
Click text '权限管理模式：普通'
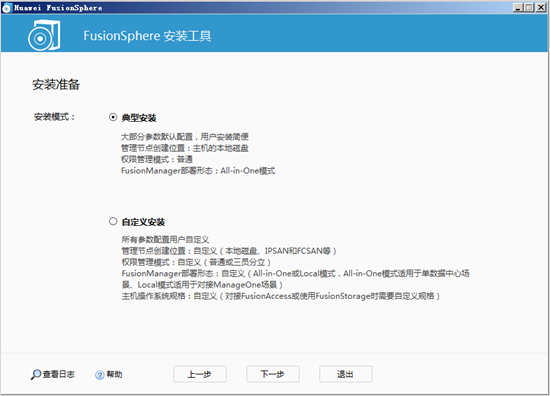click(x=157, y=159)
